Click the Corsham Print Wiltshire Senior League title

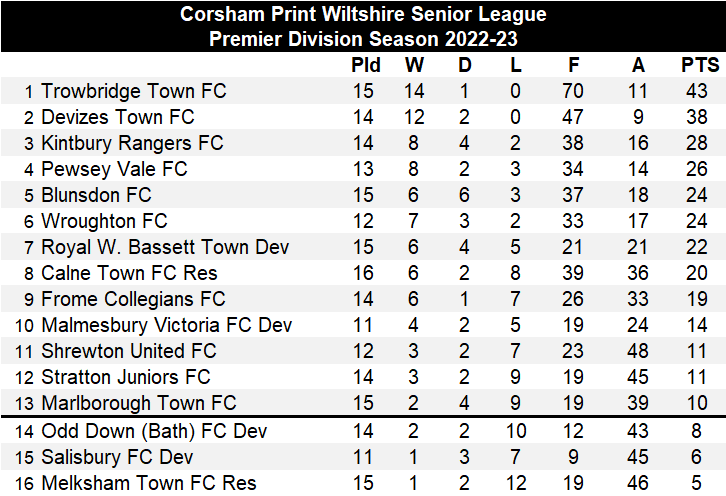pos(363,15)
